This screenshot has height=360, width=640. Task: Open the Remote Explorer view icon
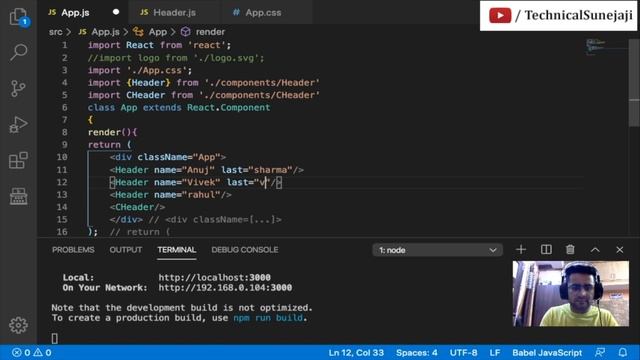pyautogui.click(x=18, y=196)
